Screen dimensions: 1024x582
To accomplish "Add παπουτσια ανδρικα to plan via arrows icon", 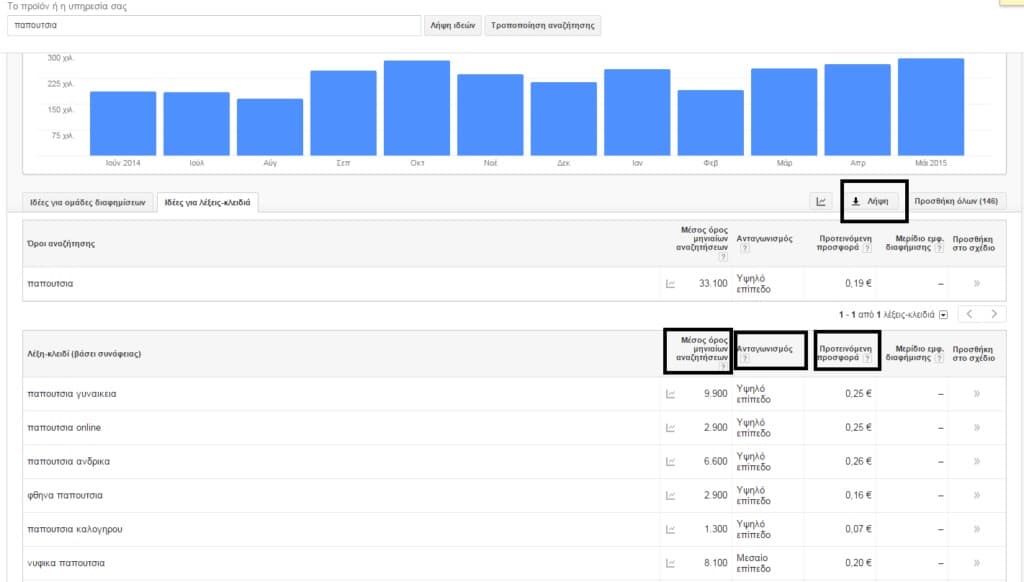I will click(976, 462).
